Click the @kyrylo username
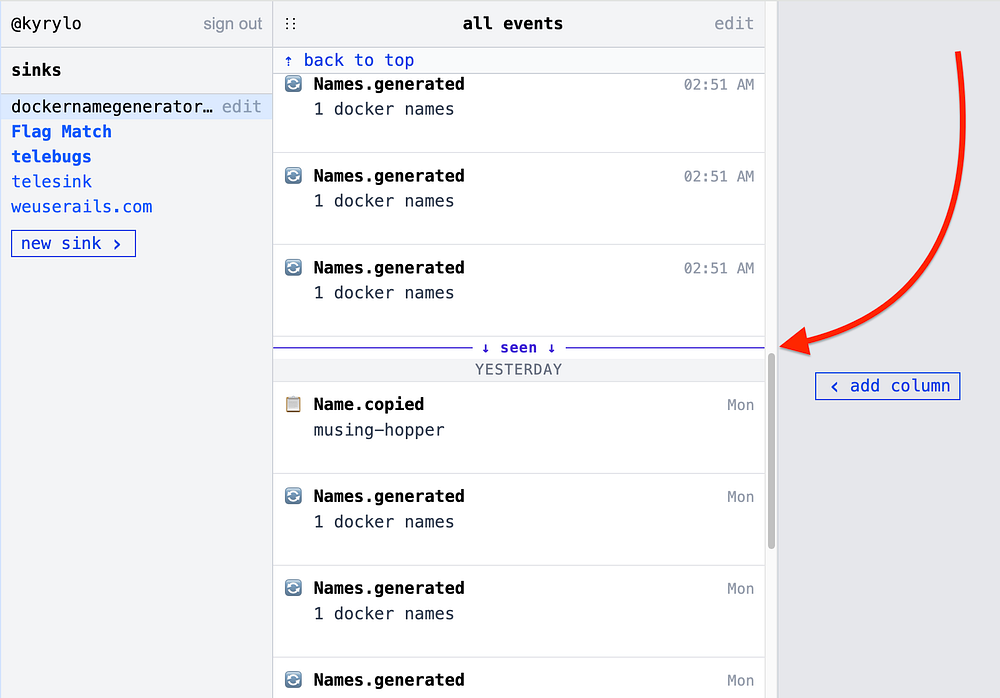Screen dimensions: 1000x698 (47, 24)
